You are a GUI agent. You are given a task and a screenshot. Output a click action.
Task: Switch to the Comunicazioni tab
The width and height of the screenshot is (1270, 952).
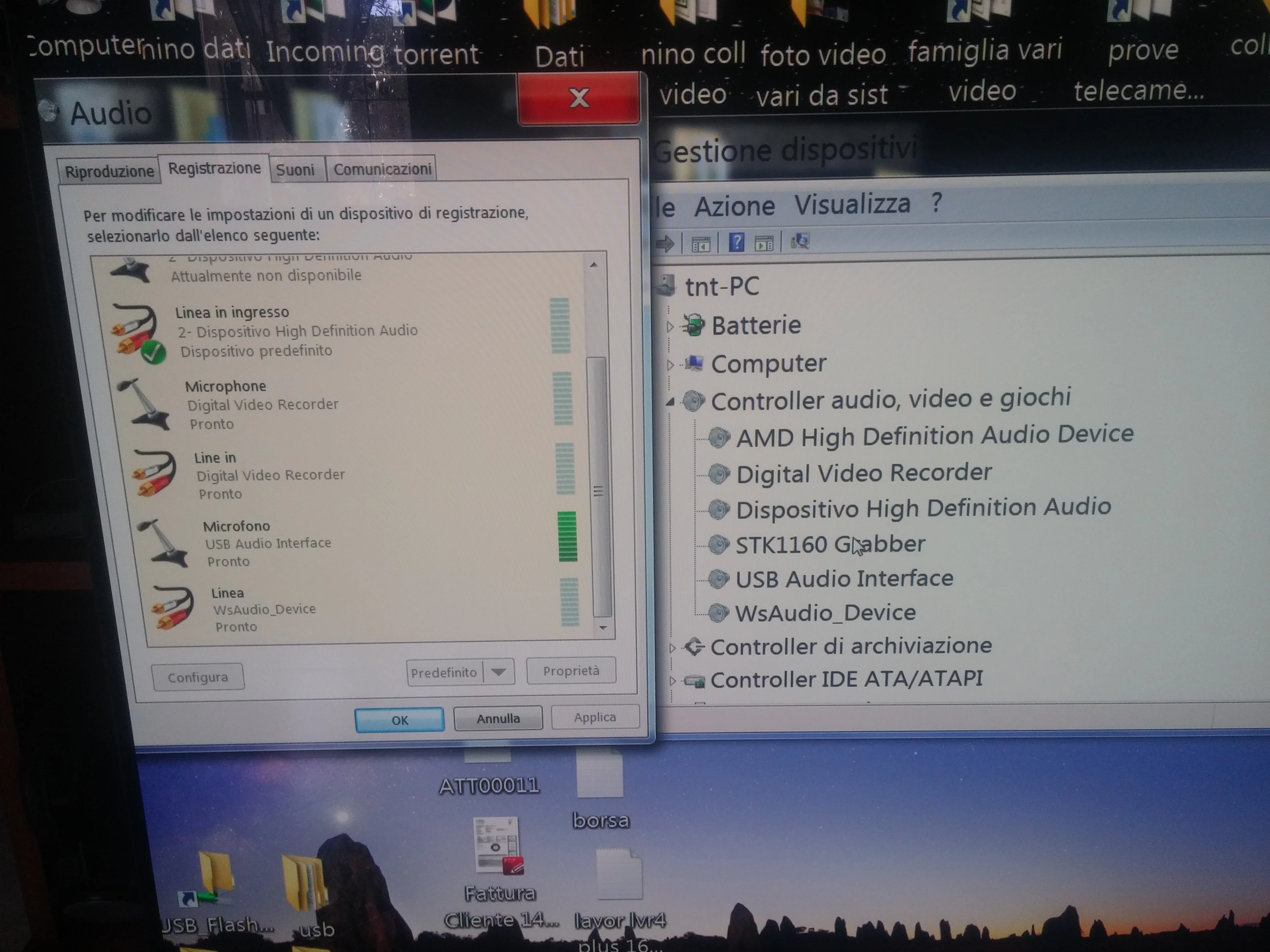pos(383,169)
